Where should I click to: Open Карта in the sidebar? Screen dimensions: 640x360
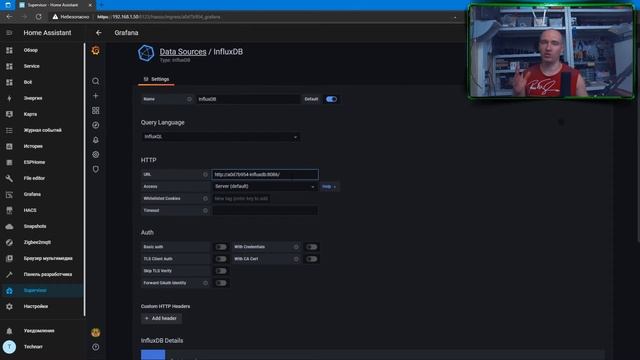point(42,114)
